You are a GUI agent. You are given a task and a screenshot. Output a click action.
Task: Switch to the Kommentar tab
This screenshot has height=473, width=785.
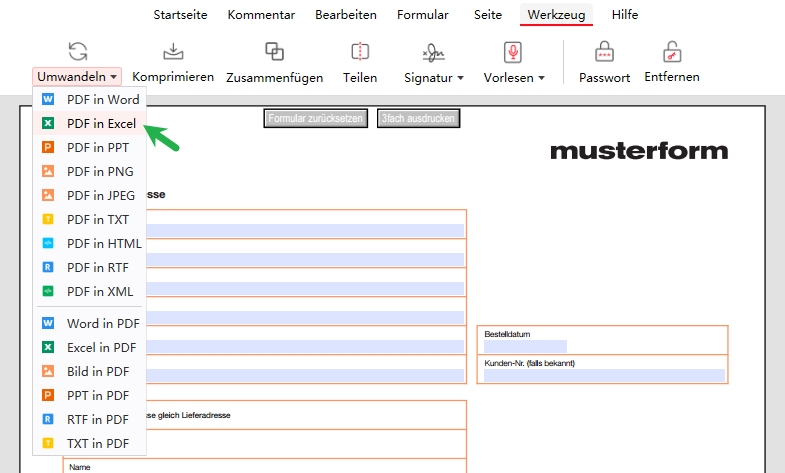pyautogui.click(x=261, y=15)
